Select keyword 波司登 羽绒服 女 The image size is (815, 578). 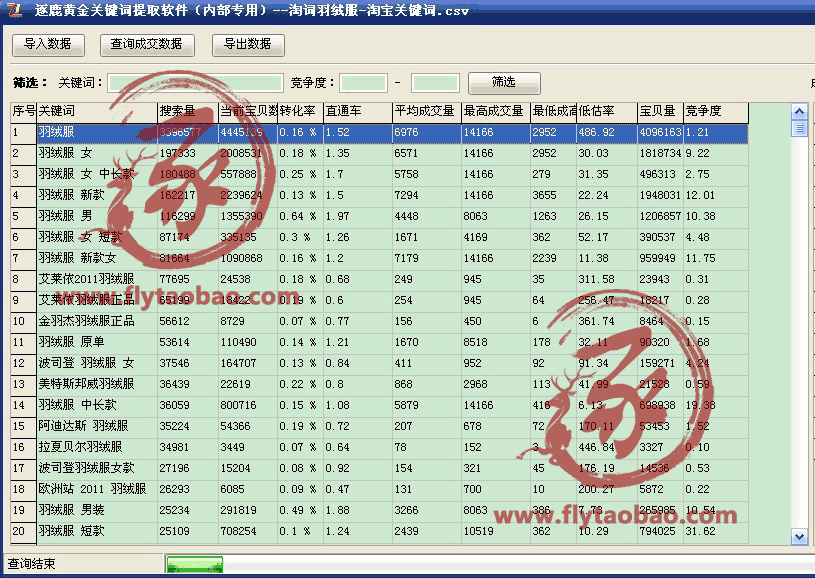[x=86, y=363]
